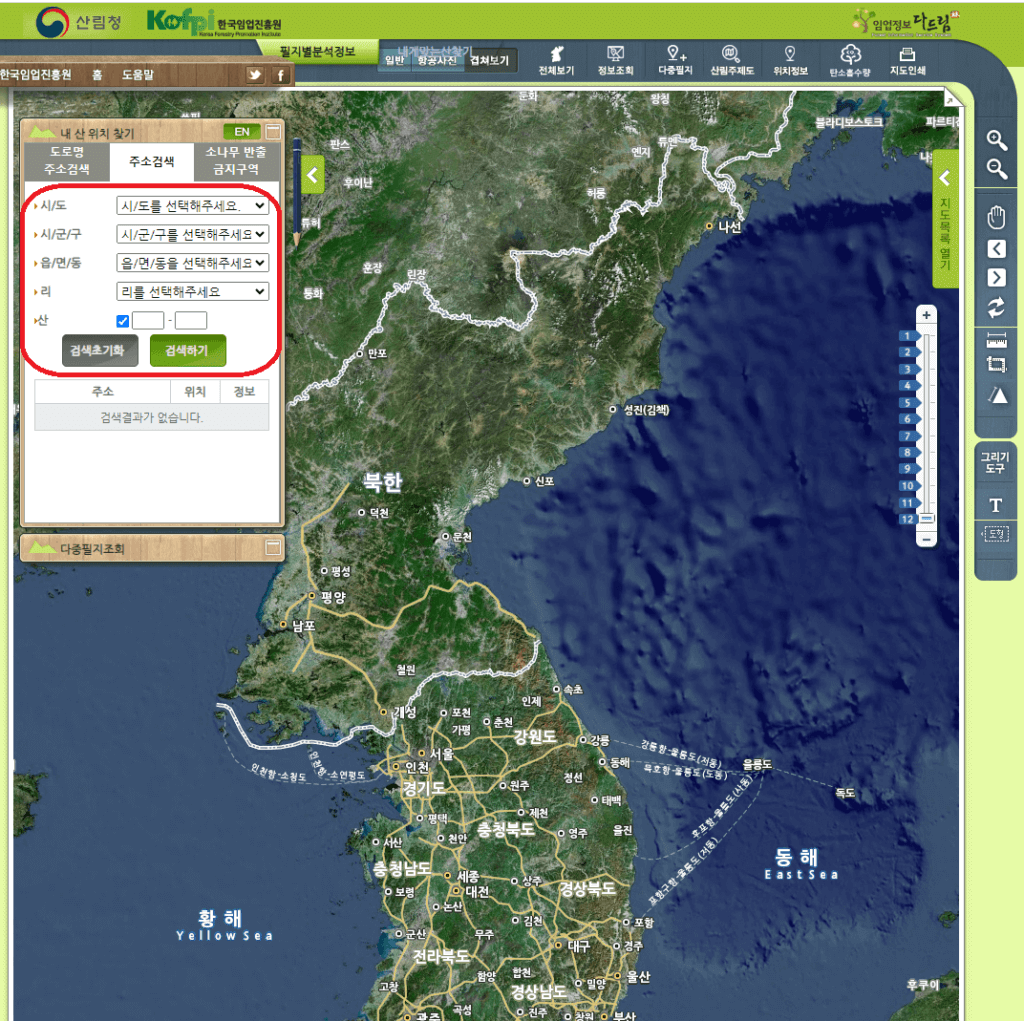Open the 시/도 dropdown

coord(192,206)
